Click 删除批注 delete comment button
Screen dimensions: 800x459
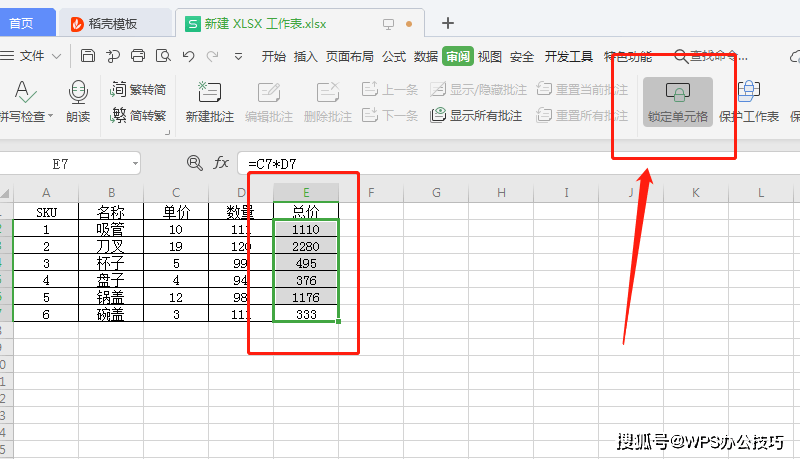[x=328, y=102]
